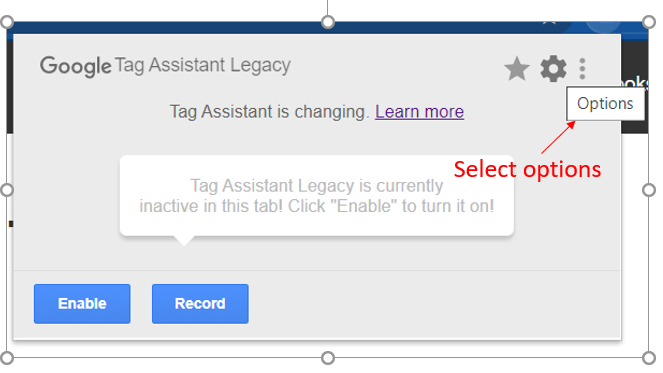The width and height of the screenshot is (663, 373).
Task: Click the blue Record button
Action: pos(200,304)
